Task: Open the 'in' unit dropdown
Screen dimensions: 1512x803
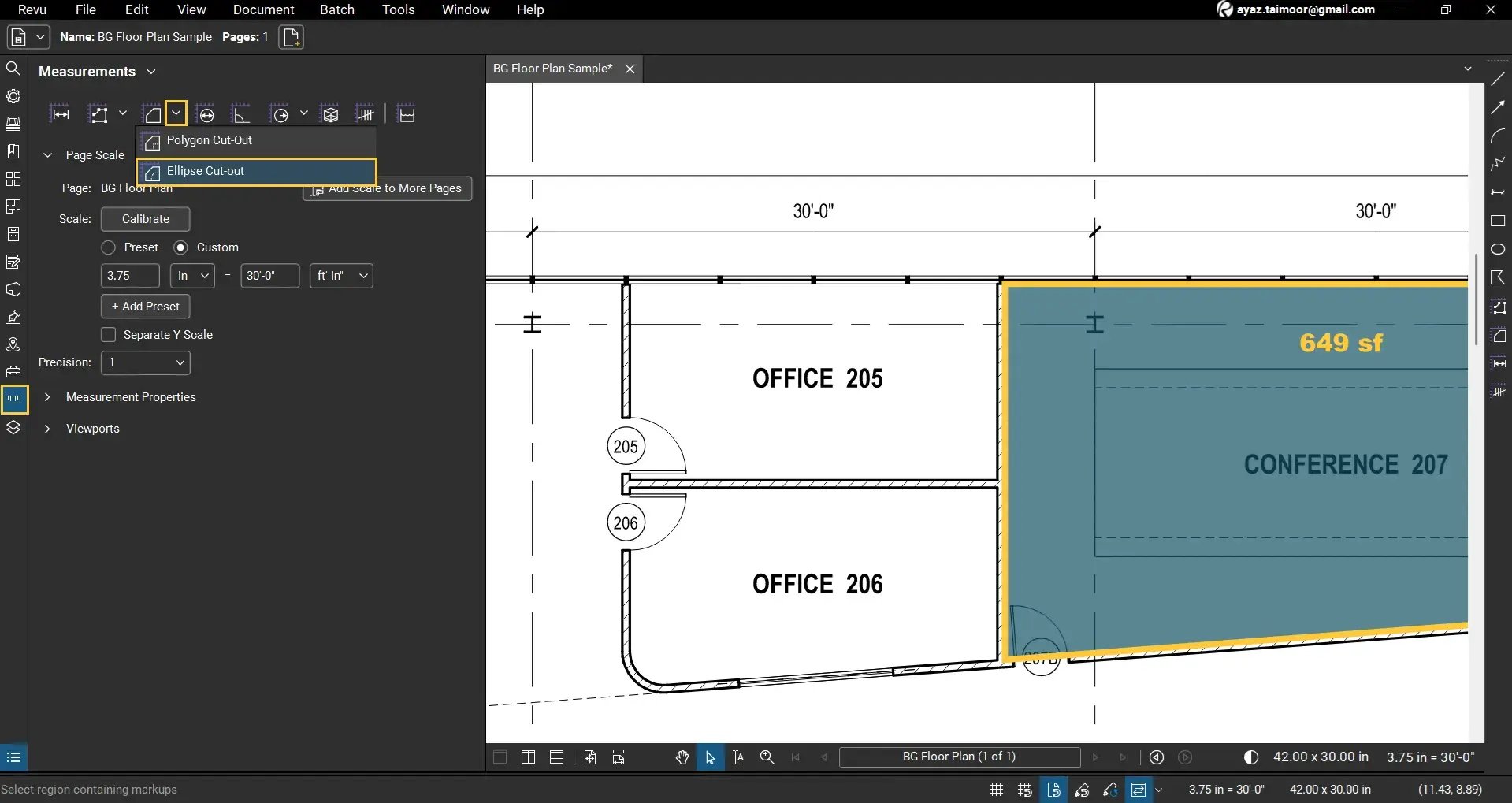Action: tap(192, 276)
